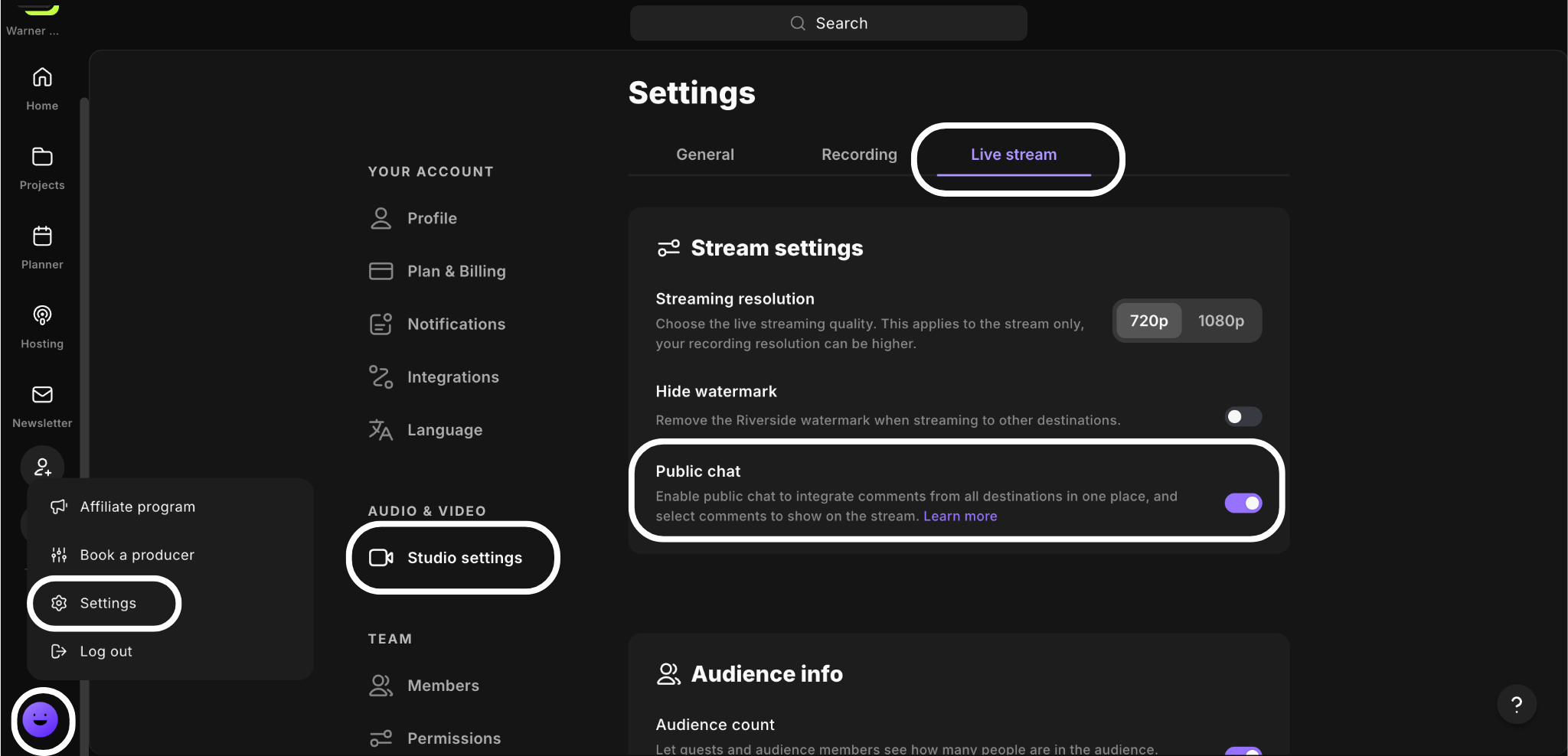Open the Projects folder icon
Viewport: 1568px width, 756px height.
click(42, 157)
